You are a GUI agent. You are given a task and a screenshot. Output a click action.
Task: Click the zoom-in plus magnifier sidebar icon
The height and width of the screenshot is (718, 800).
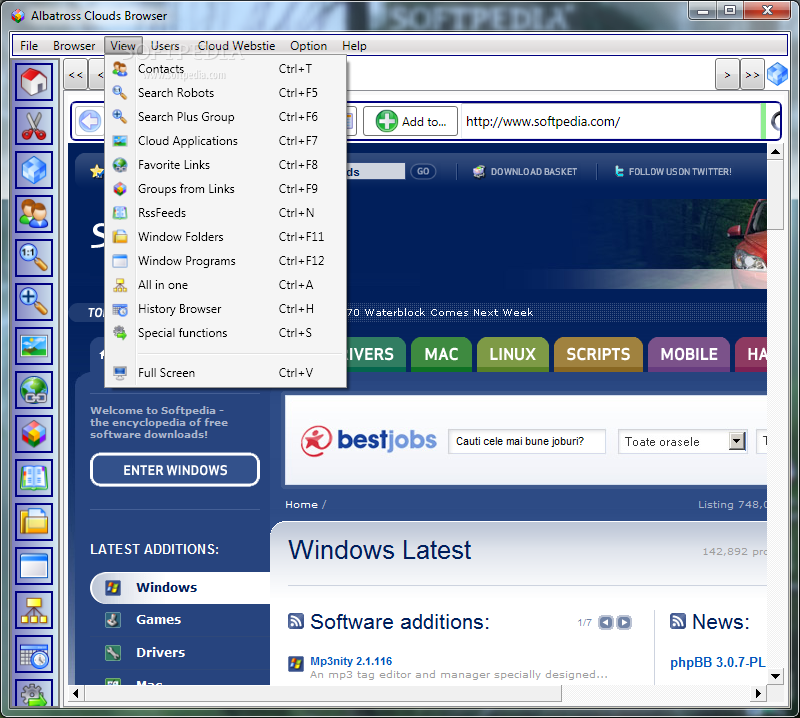pos(34,302)
